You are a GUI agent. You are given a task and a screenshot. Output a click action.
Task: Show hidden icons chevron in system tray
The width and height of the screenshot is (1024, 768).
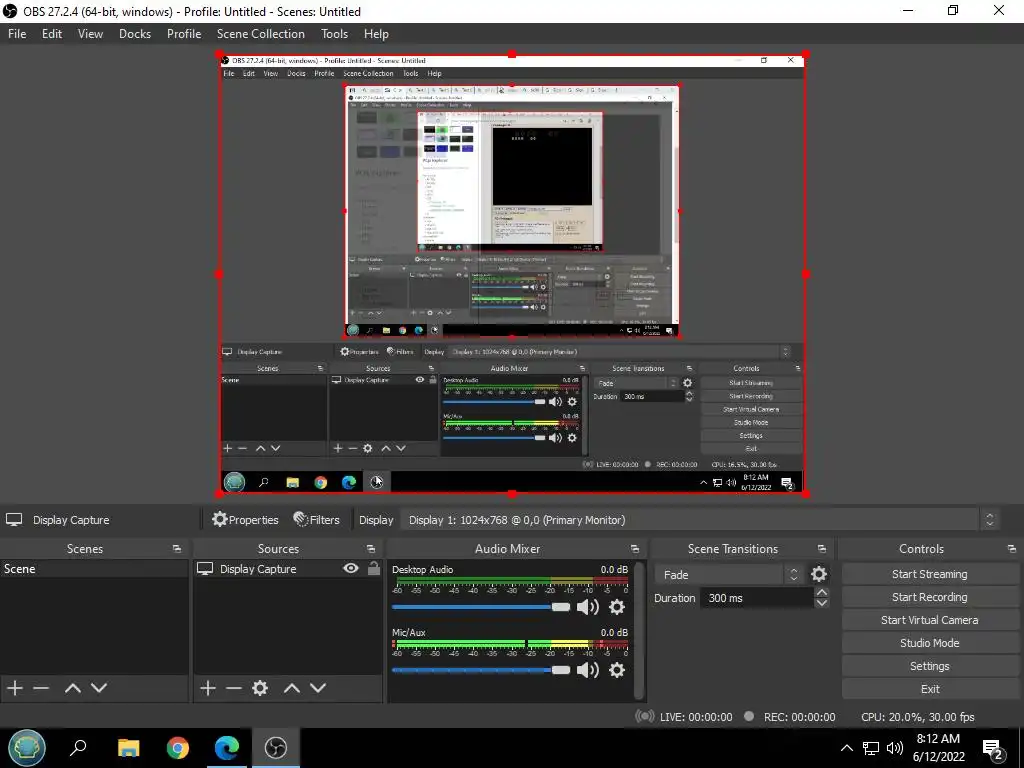pyautogui.click(x=846, y=748)
